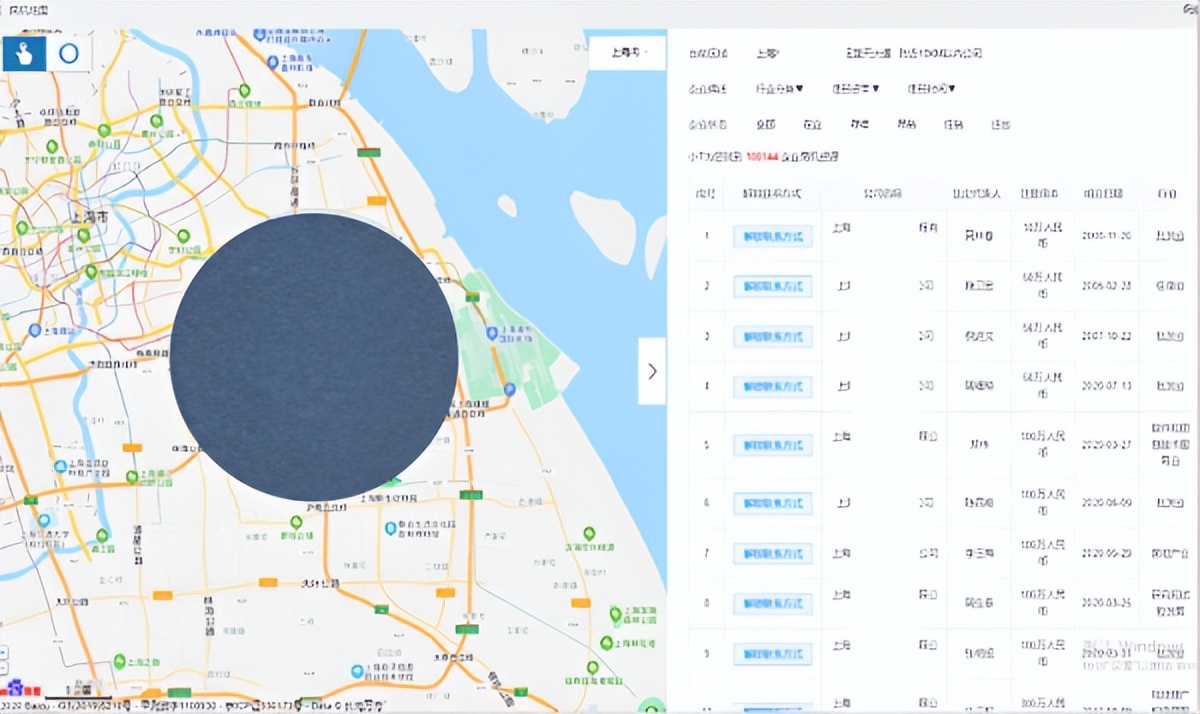Image resolution: width=1200 pixels, height=714 pixels.
Task: Select the circle draw tool beside the hand tool
Action: (x=68, y=54)
